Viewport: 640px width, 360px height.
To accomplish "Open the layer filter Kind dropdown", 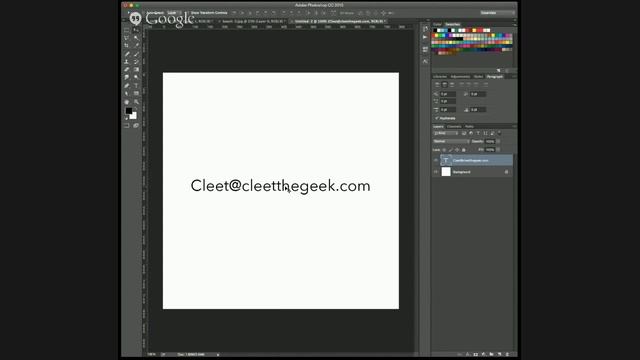I will (446, 133).
